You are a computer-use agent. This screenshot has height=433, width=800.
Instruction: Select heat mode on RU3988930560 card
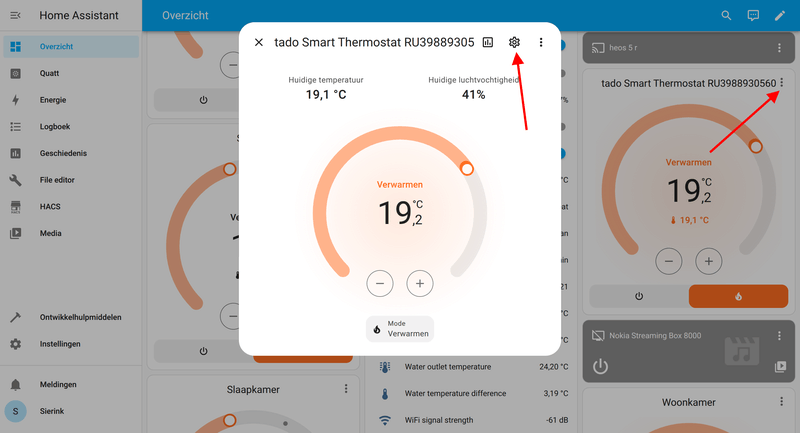click(x=738, y=296)
